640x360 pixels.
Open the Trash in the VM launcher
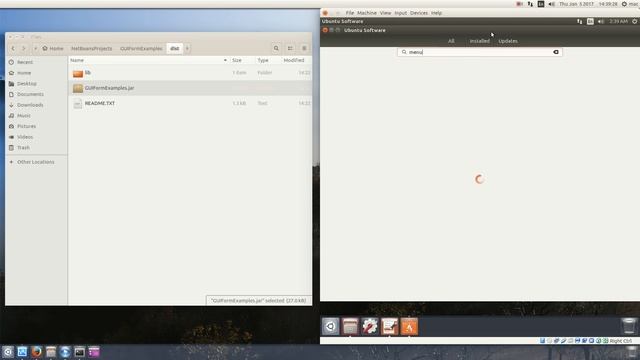[629, 326]
